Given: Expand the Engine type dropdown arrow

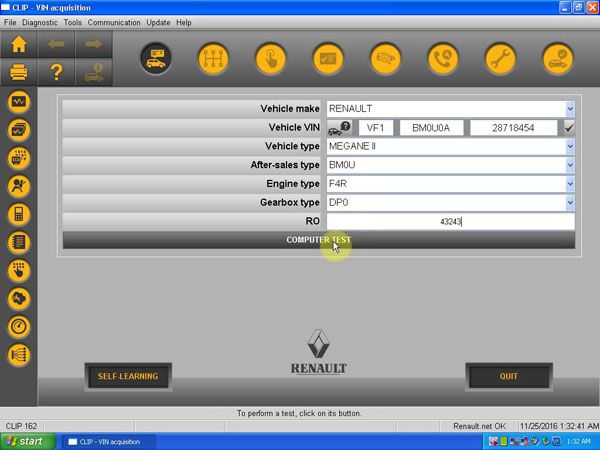Looking at the screenshot, I should [570, 184].
